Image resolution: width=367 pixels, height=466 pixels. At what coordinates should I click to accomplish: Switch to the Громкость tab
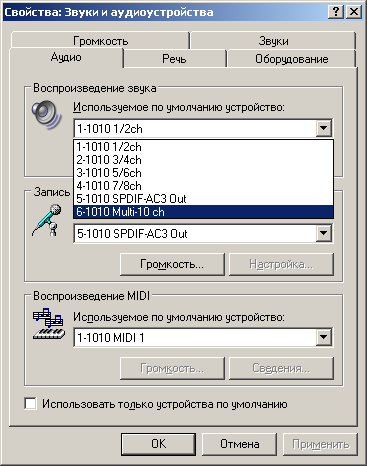(x=100, y=41)
